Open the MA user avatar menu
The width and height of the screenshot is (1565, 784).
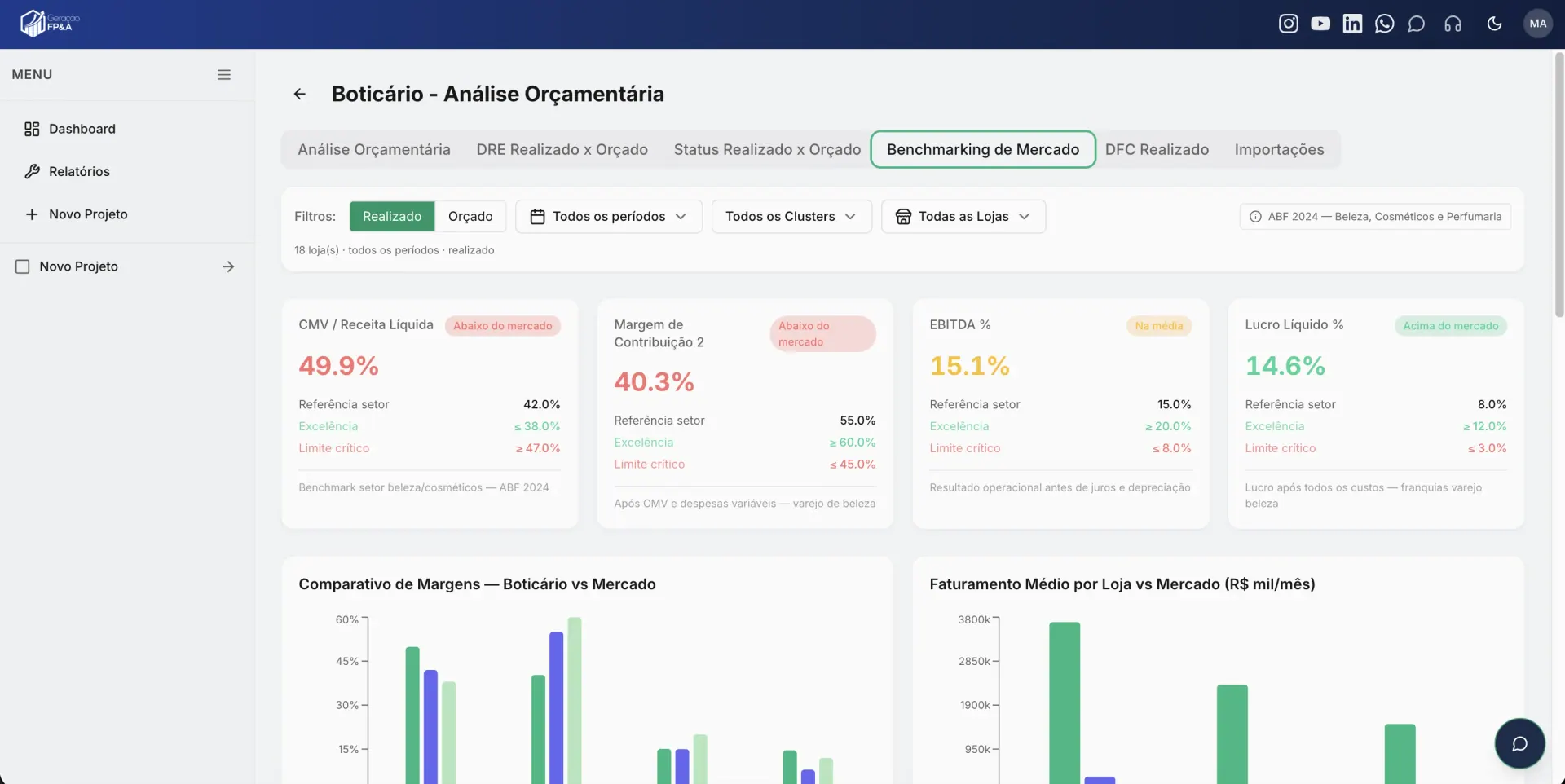(x=1538, y=24)
